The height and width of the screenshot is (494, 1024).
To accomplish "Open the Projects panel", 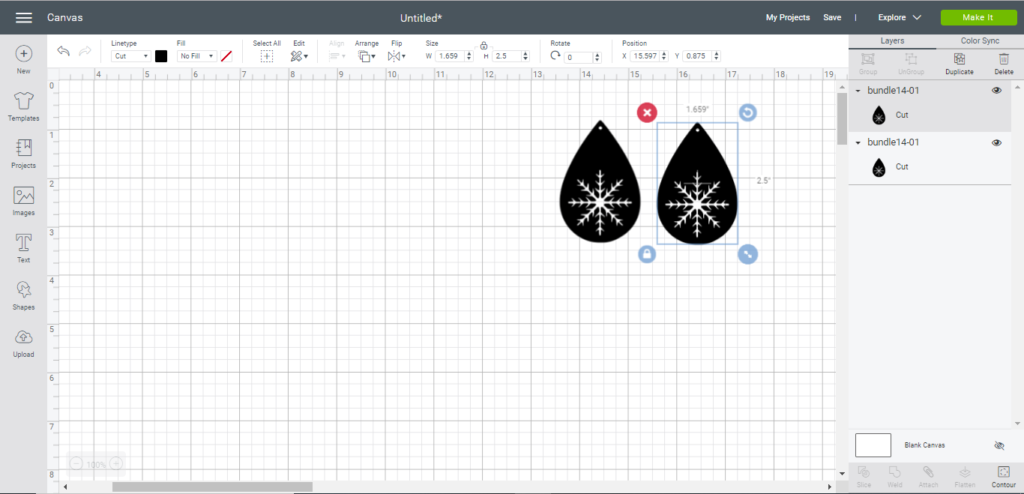I will (x=24, y=154).
